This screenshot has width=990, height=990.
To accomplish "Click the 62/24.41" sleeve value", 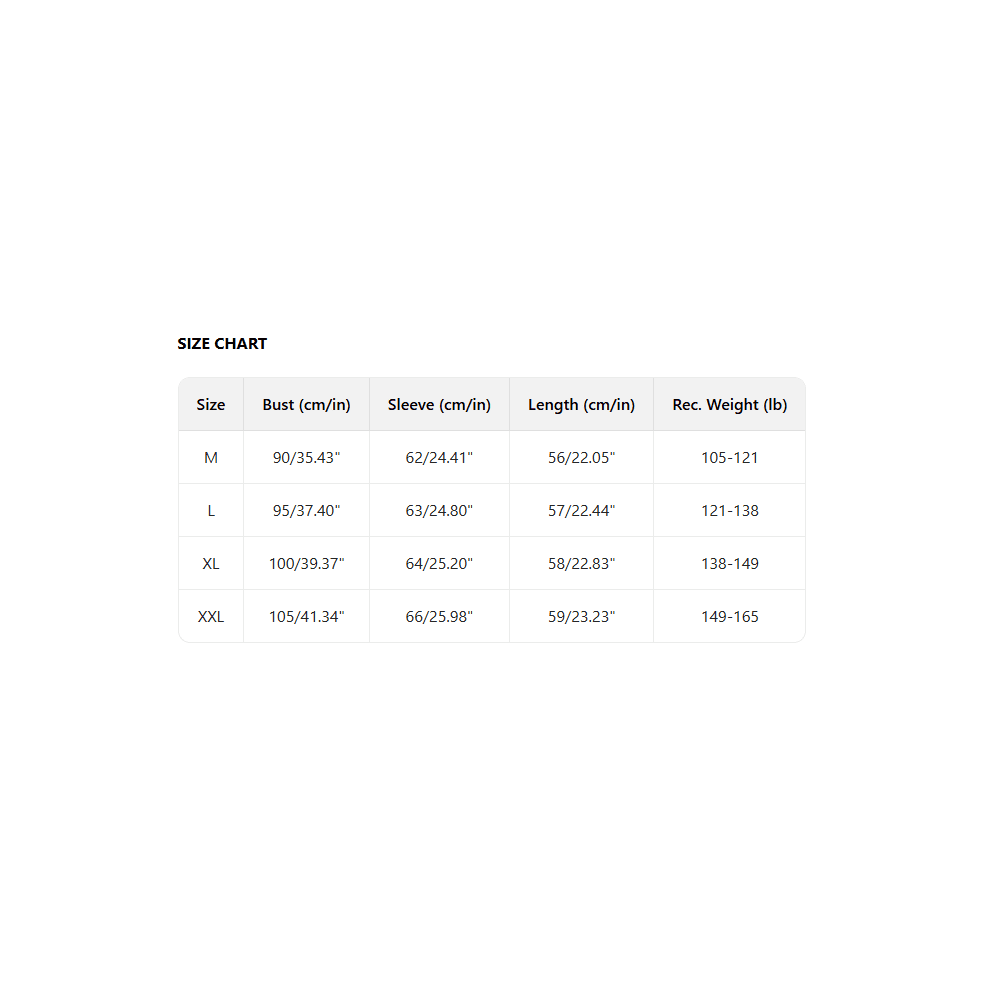I will [x=439, y=458].
